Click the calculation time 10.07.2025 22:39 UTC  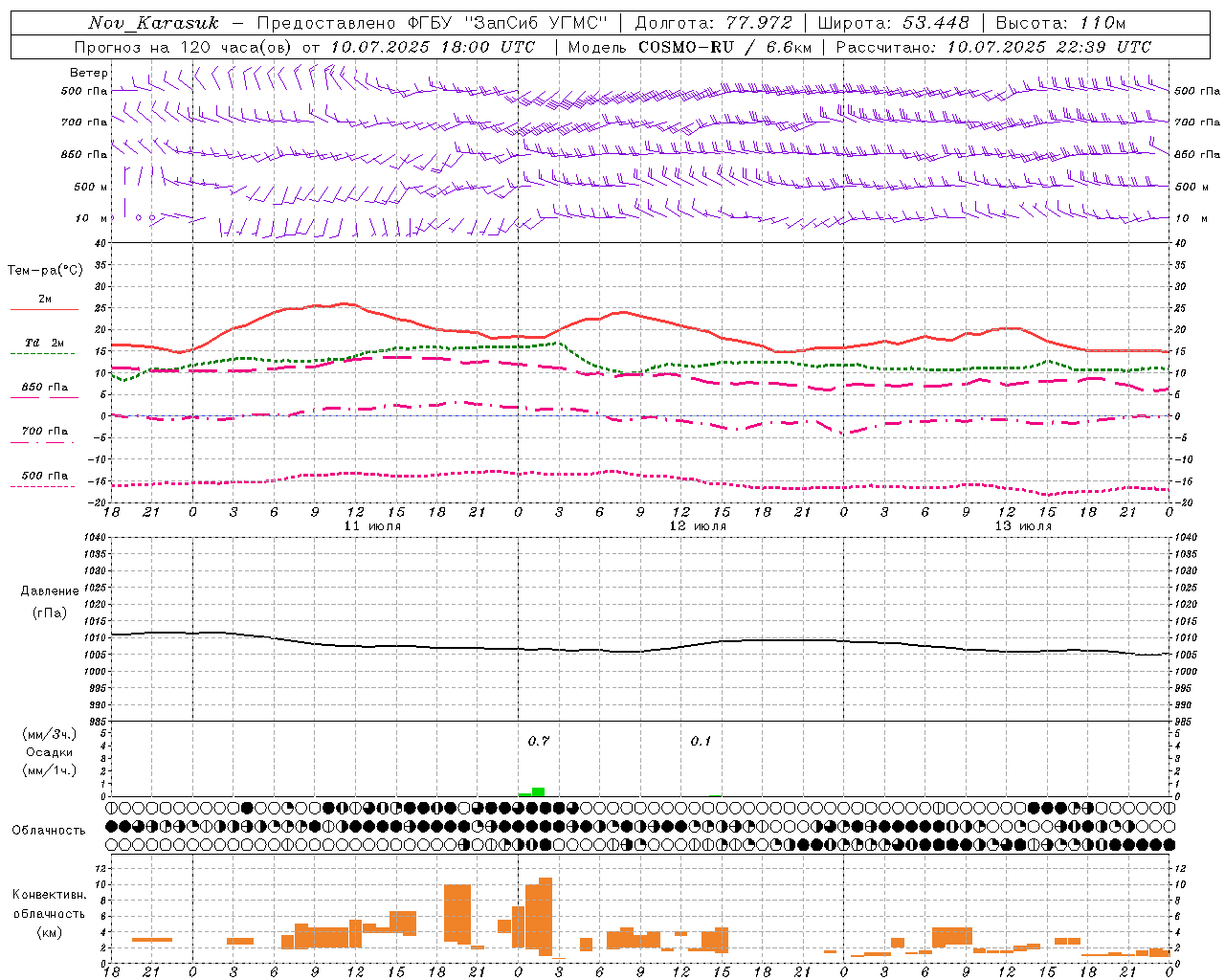tap(1049, 47)
